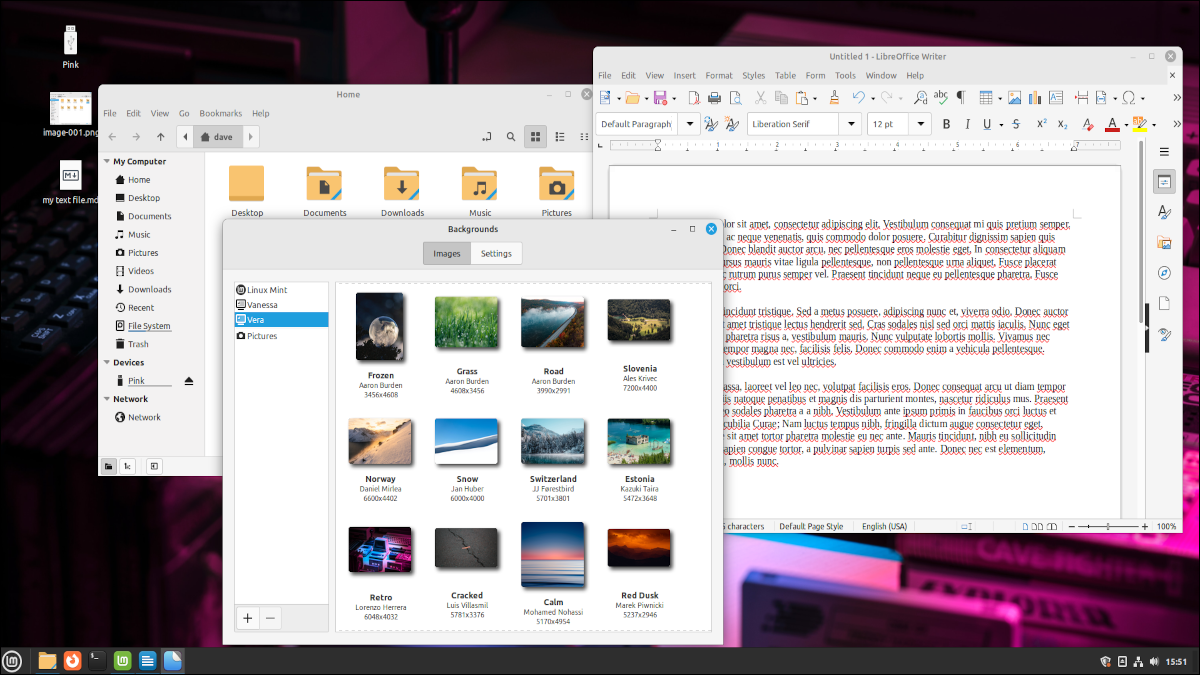
Task: Toggle Strikethrough formatting in Writer
Action: tap(1015, 124)
